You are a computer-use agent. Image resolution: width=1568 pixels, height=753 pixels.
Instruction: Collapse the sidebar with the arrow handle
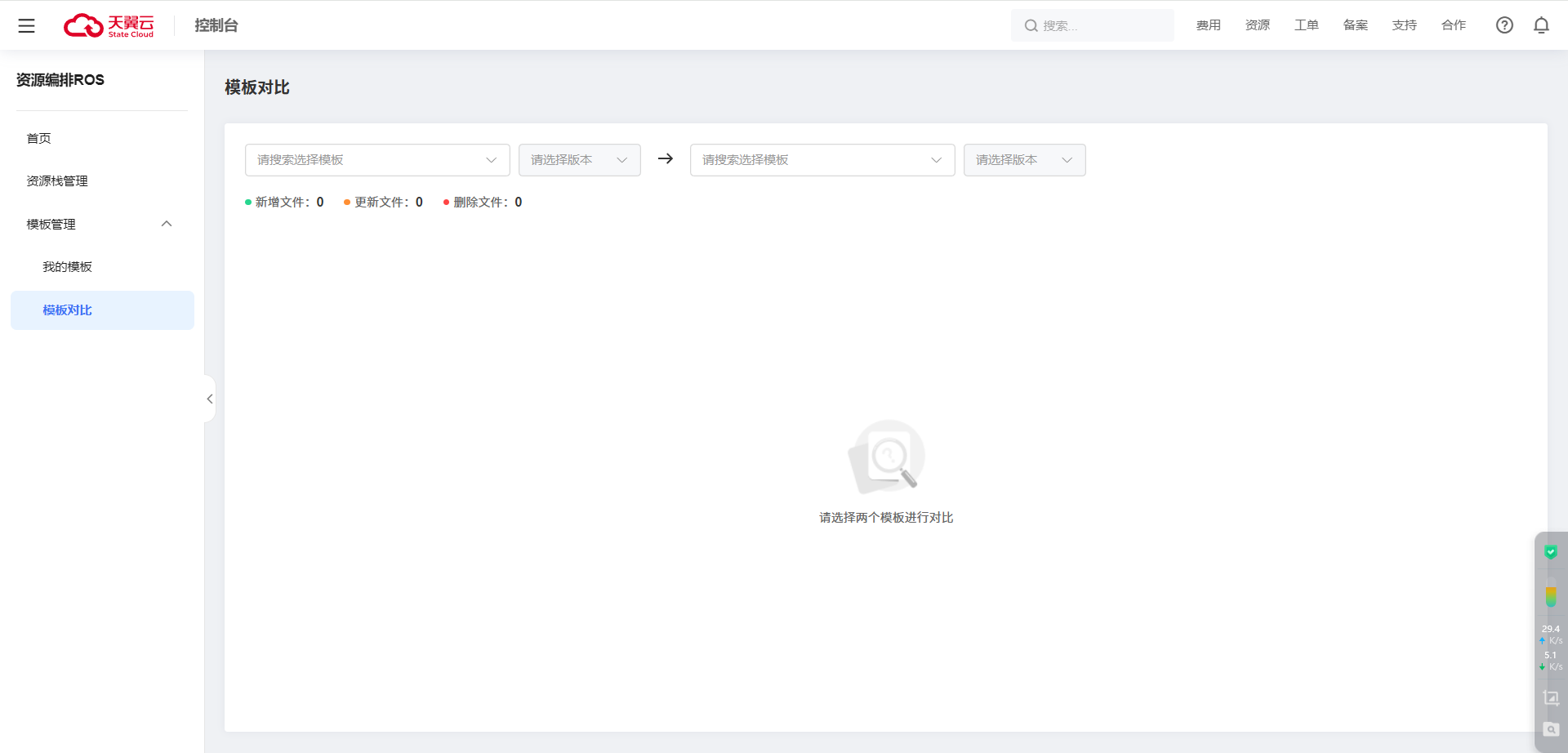coord(210,399)
